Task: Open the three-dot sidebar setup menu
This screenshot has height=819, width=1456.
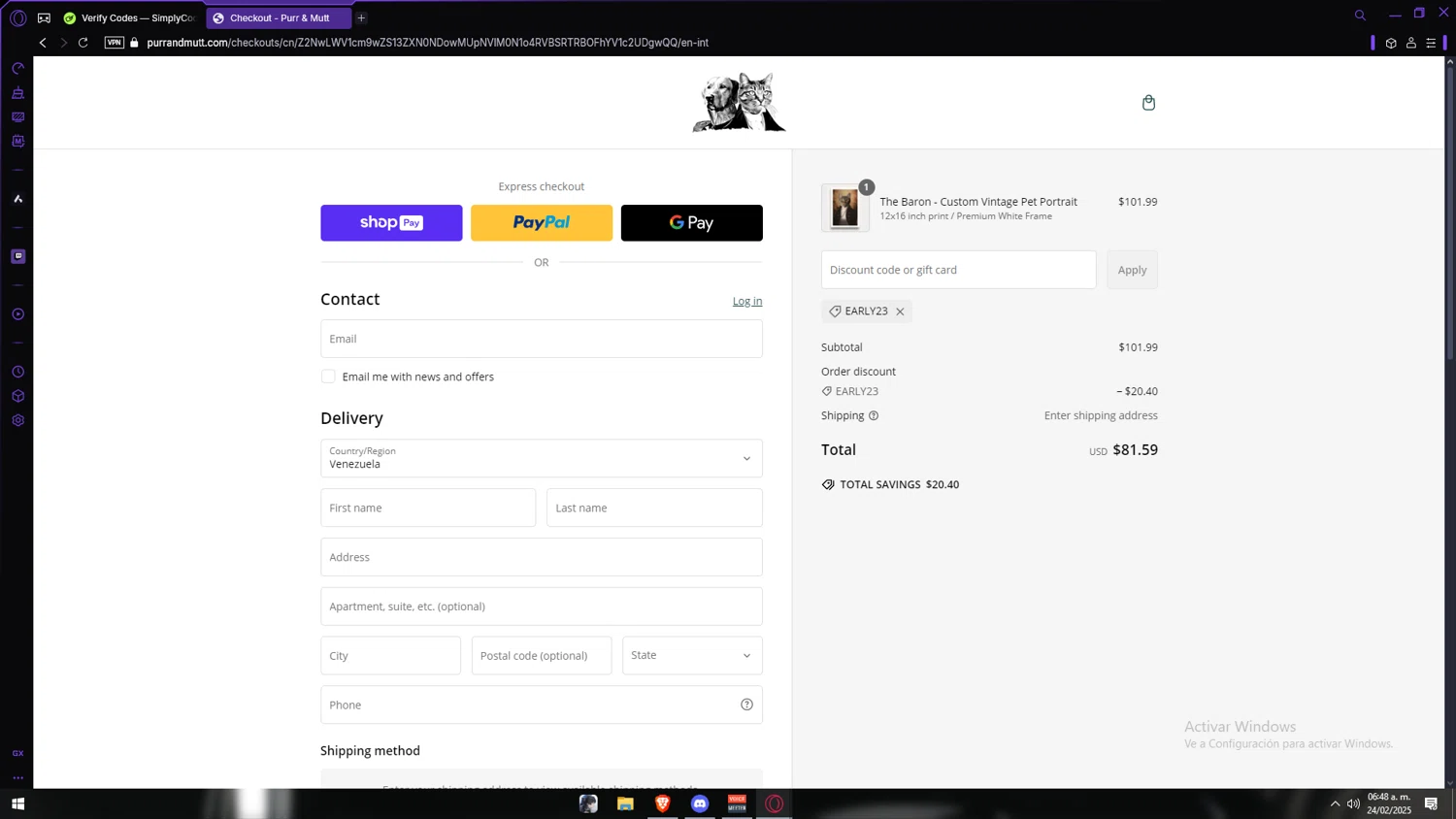Action: (x=17, y=777)
